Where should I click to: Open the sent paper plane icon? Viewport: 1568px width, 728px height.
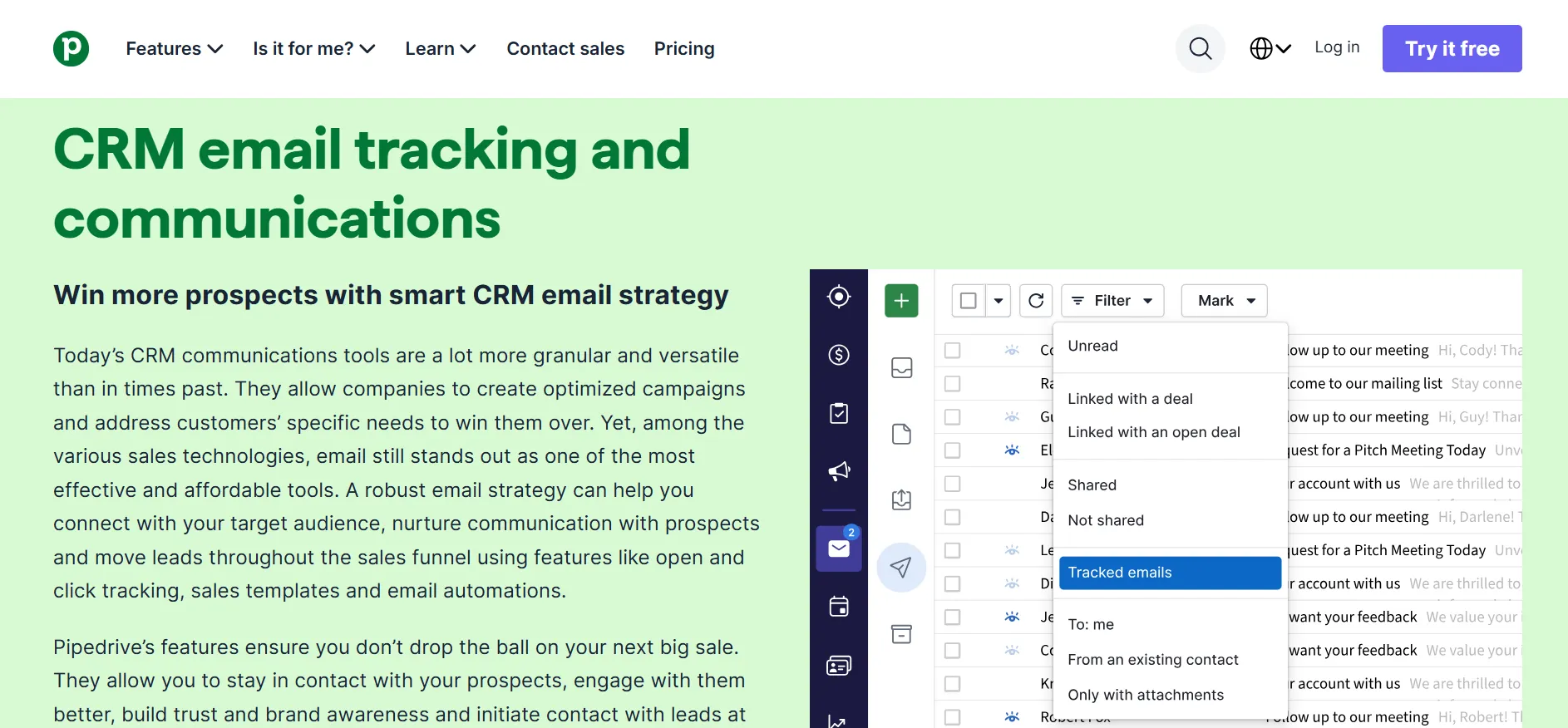click(x=901, y=568)
